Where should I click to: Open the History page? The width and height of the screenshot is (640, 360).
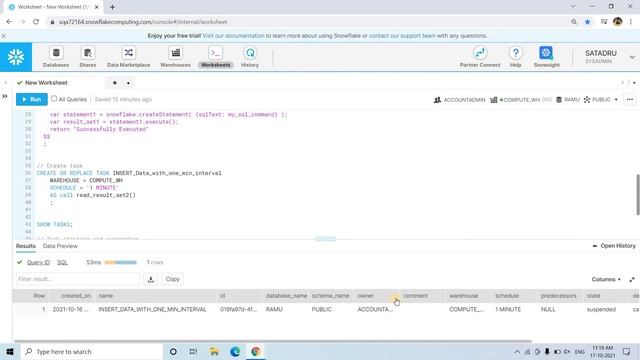pos(250,57)
